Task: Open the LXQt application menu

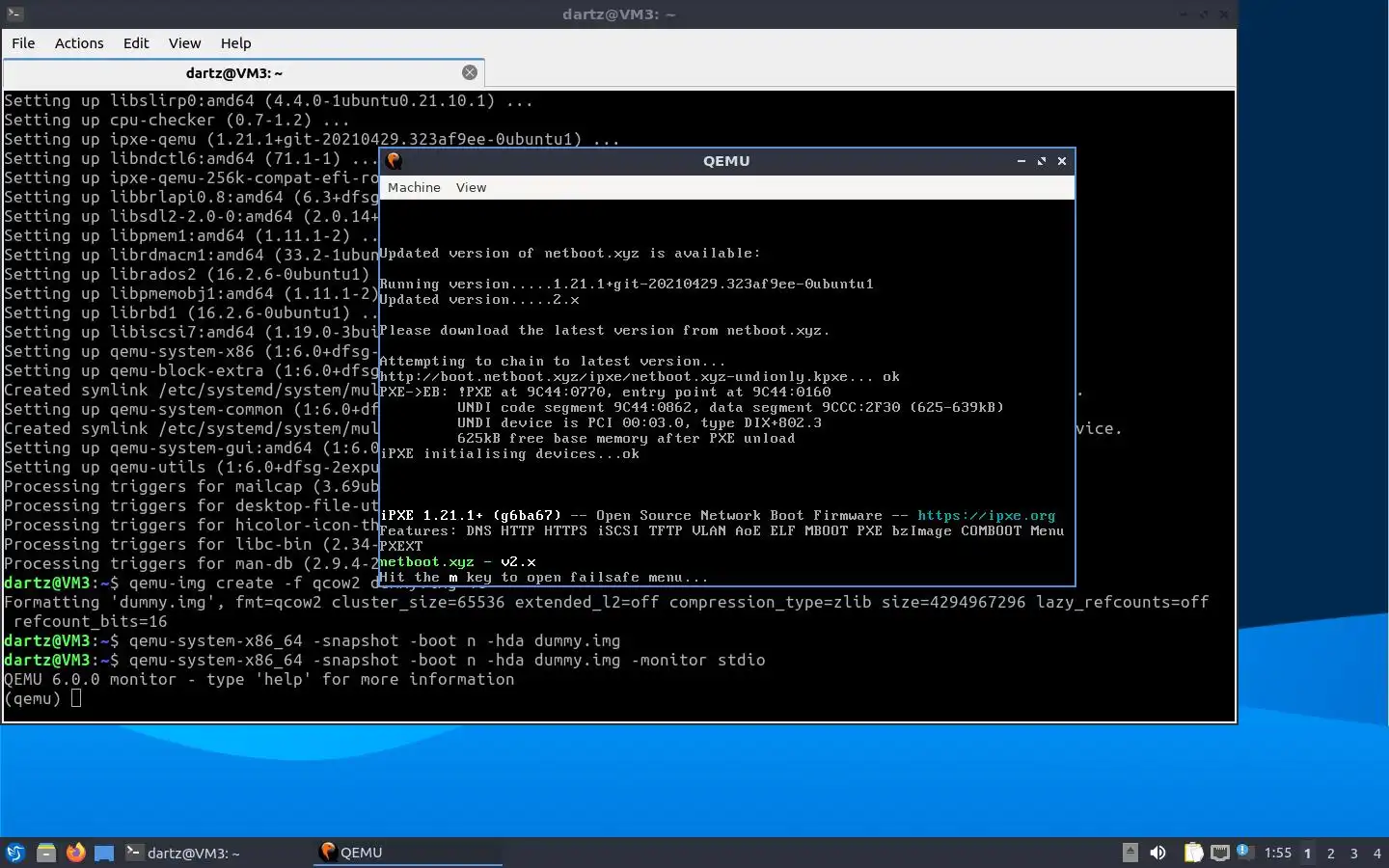Action: (15, 853)
